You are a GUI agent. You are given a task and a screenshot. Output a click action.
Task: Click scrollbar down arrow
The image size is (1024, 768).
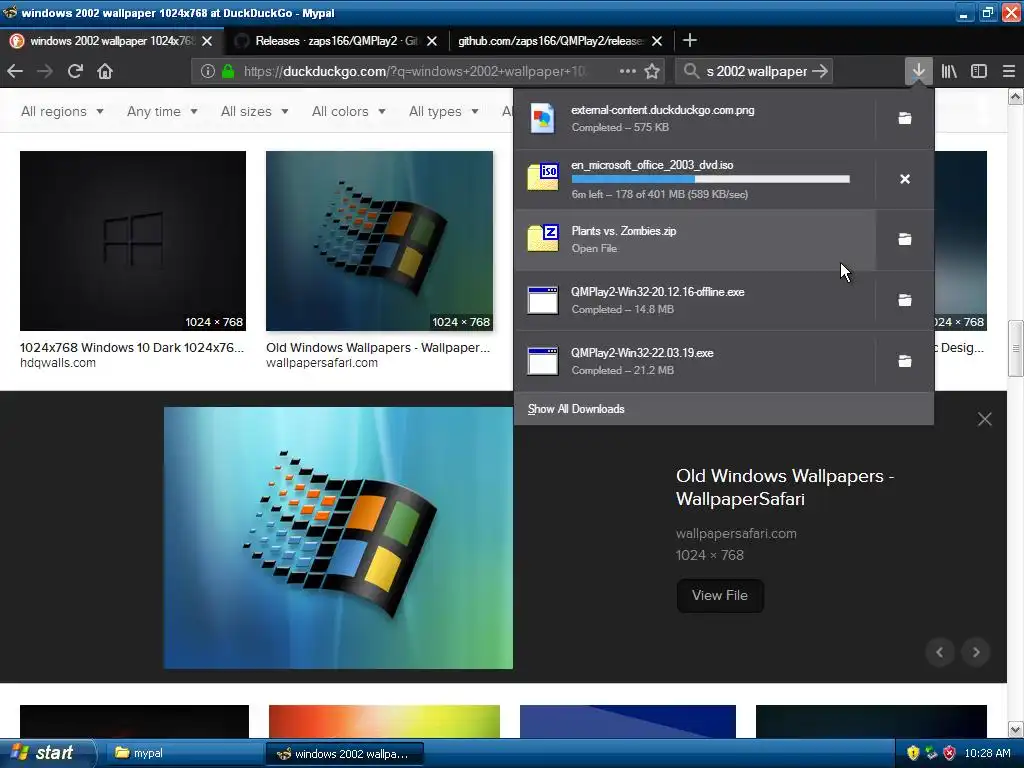[1015, 729]
